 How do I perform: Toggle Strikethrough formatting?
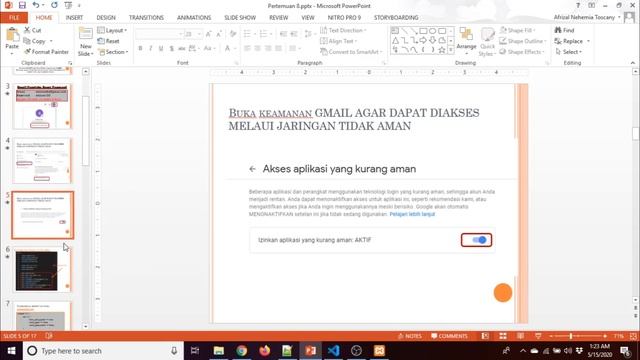click(x=182, y=49)
